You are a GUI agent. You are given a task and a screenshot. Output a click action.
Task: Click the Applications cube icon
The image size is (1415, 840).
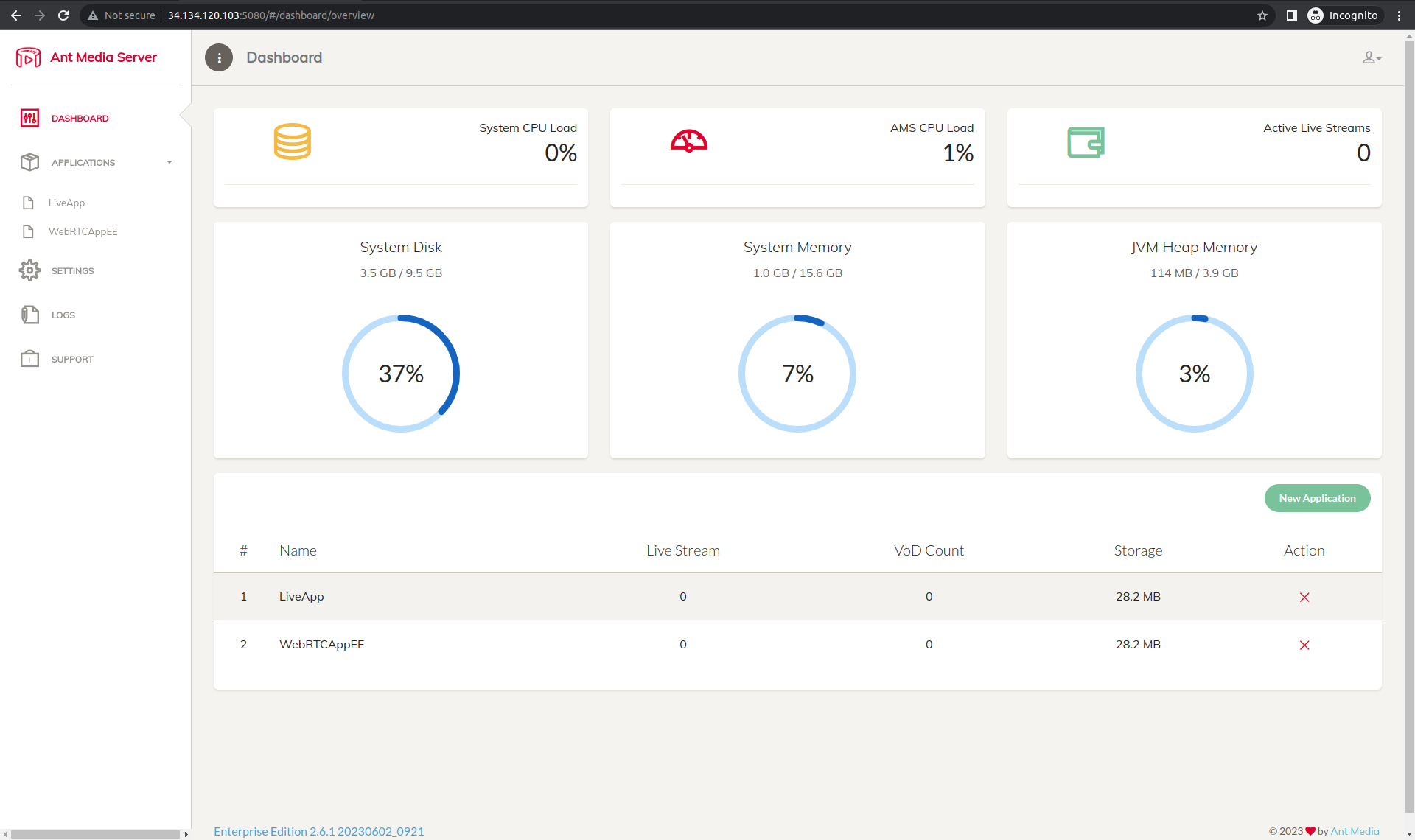click(29, 162)
